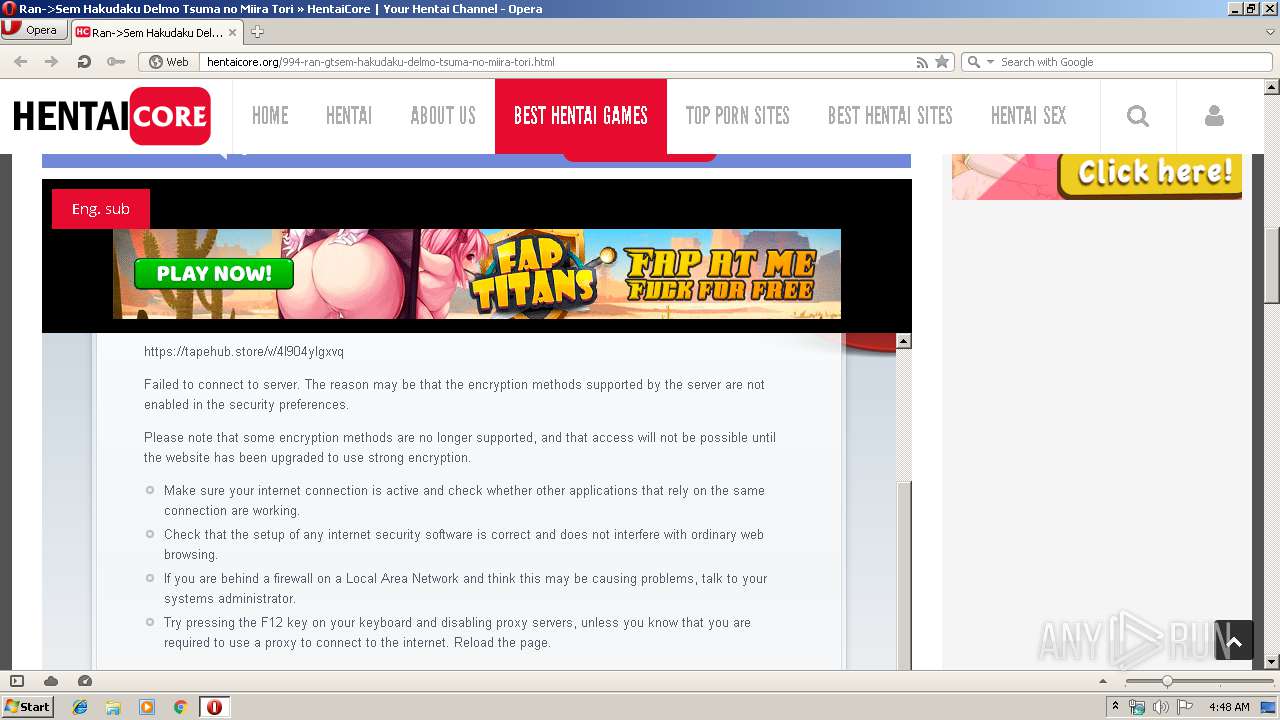Click the Eng. sub red label
The width and height of the screenshot is (1280, 720).
tap(101, 209)
